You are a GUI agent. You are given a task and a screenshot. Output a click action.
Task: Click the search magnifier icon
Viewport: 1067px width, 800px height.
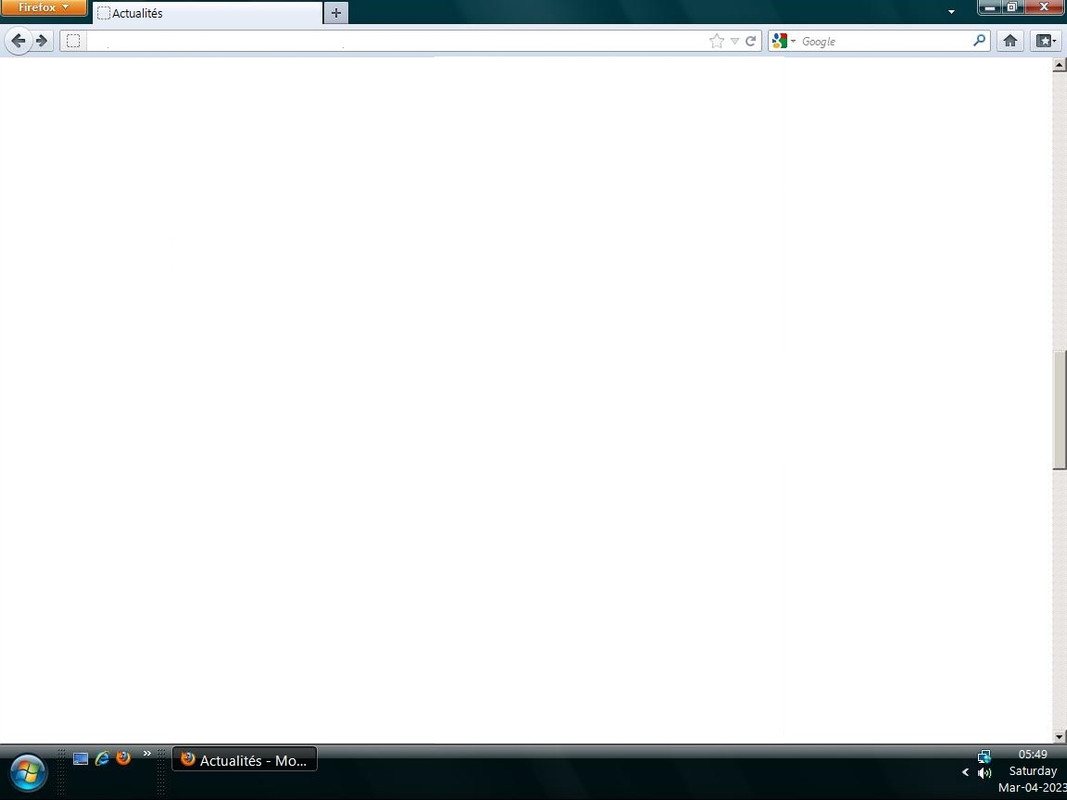point(979,41)
